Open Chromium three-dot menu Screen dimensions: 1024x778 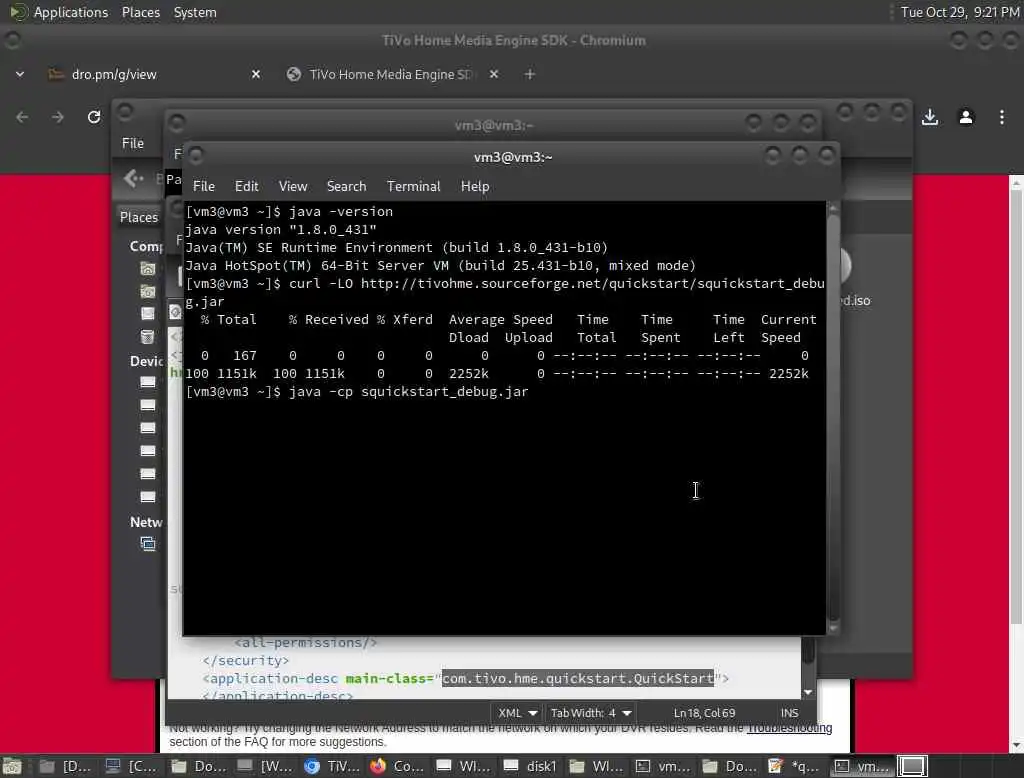pyautogui.click(x=1002, y=117)
